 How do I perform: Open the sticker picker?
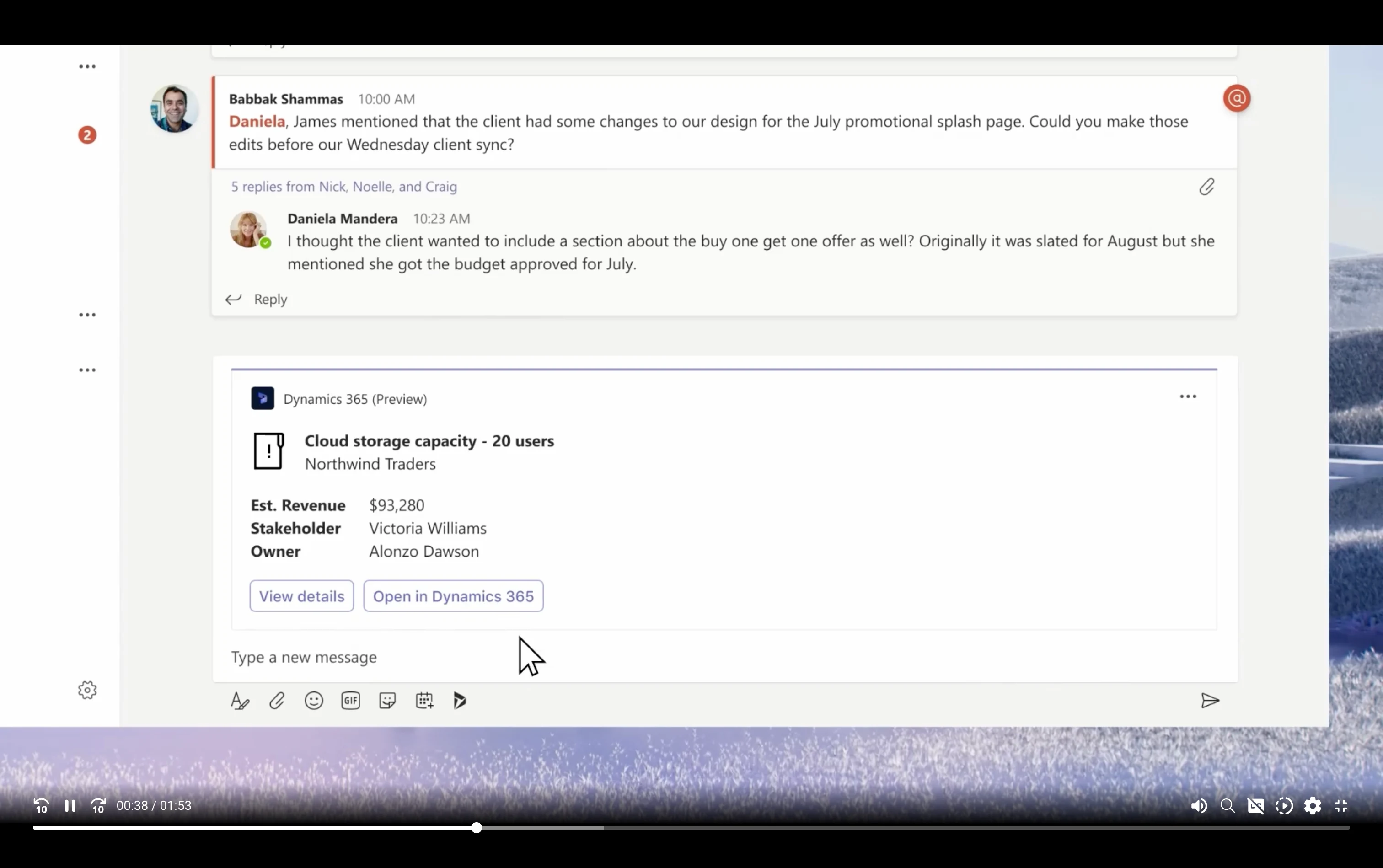[x=387, y=701]
